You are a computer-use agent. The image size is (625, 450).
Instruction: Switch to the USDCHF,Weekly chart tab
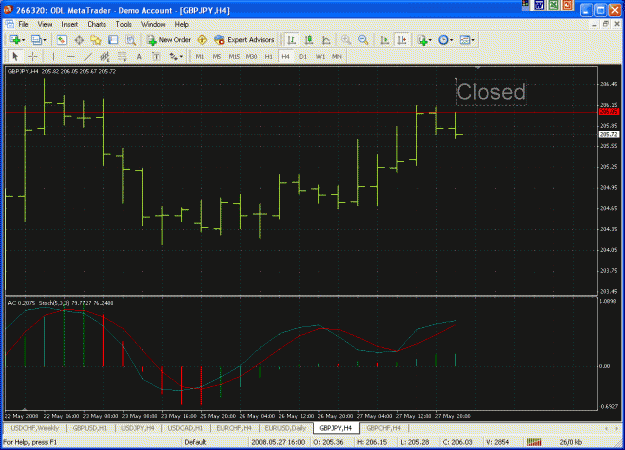pos(34,428)
